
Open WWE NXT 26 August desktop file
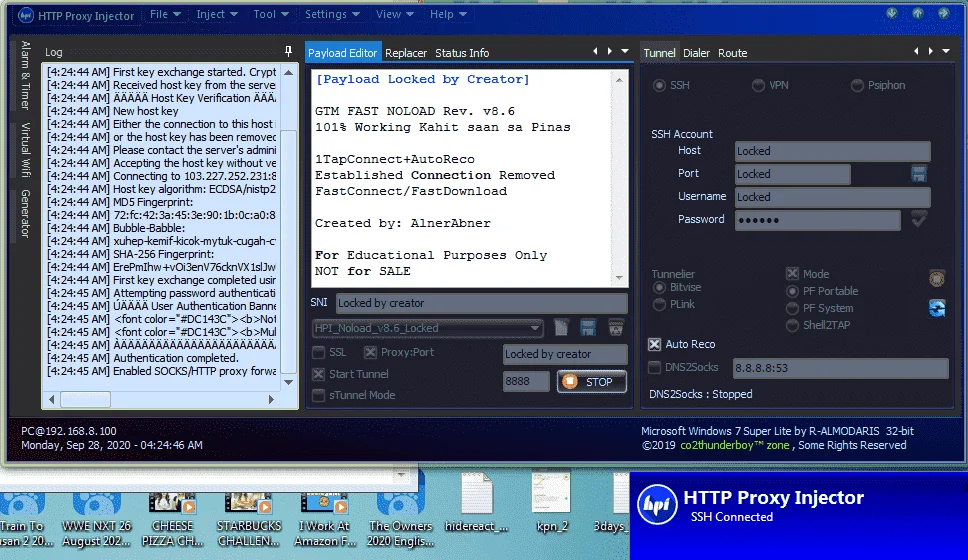coord(96,520)
